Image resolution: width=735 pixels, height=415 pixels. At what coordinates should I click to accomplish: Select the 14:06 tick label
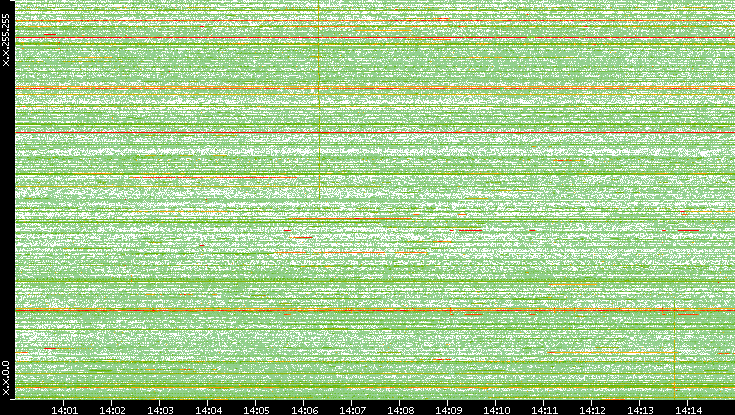(304, 410)
